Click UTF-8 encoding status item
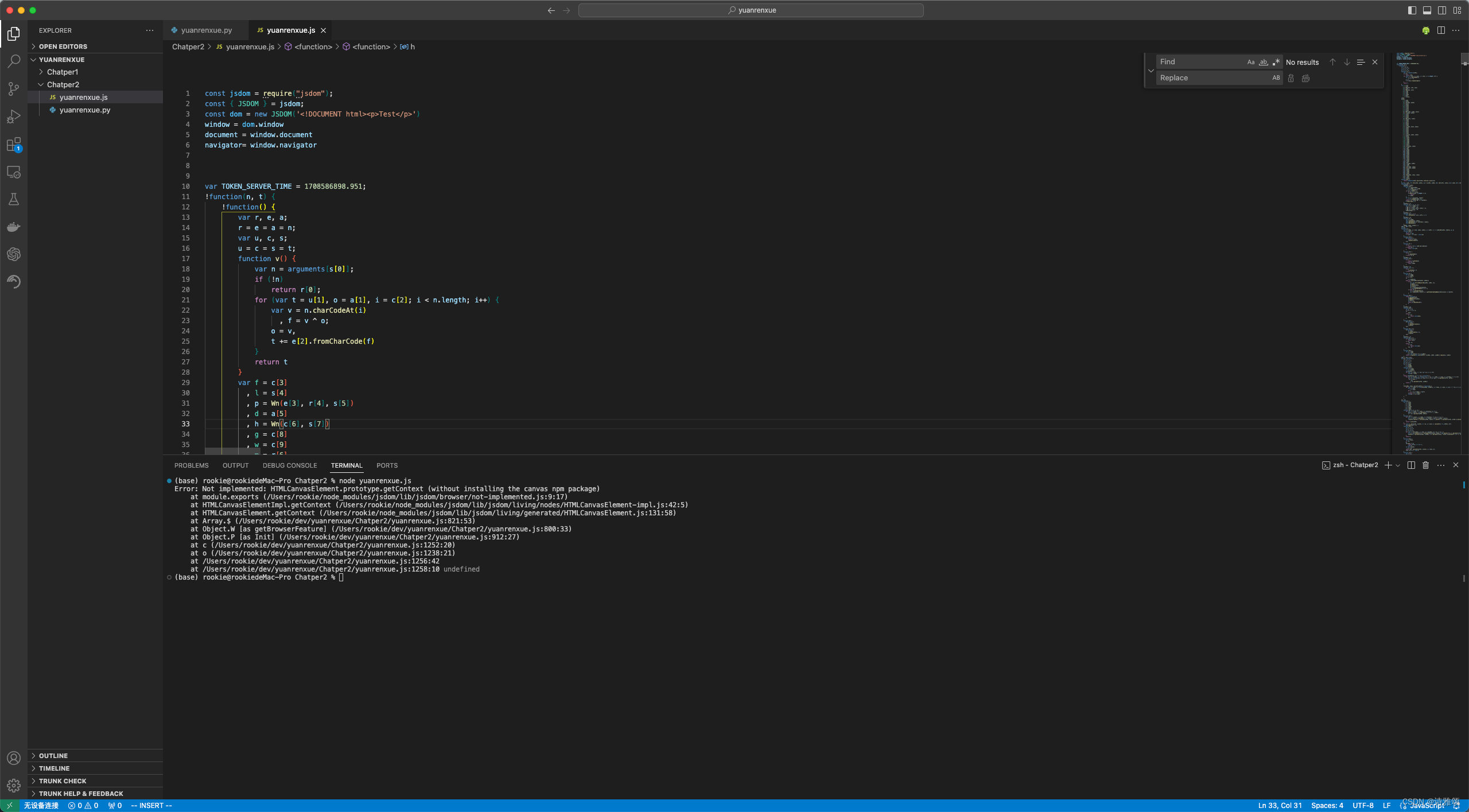 1363,806
